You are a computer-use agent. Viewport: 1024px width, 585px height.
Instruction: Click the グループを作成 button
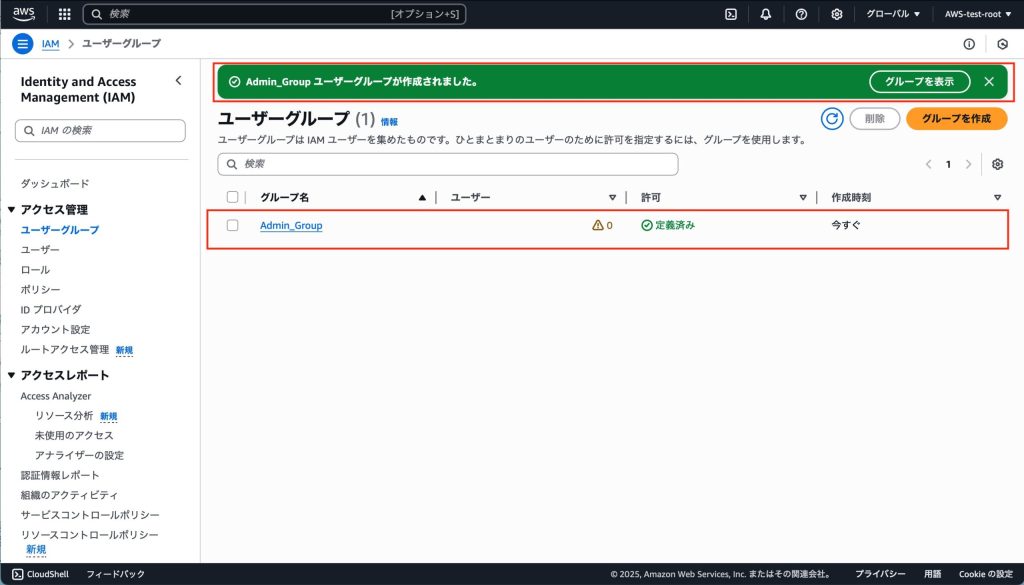pos(957,119)
